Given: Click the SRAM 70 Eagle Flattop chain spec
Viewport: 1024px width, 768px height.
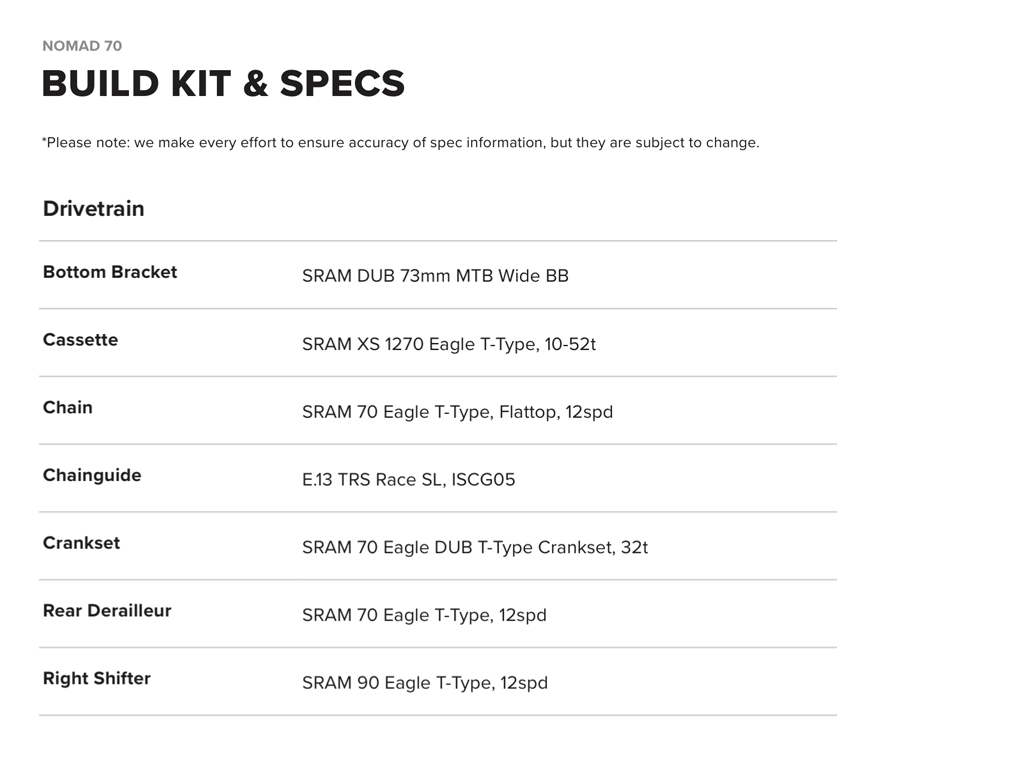Looking at the screenshot, I should point(457,412).
